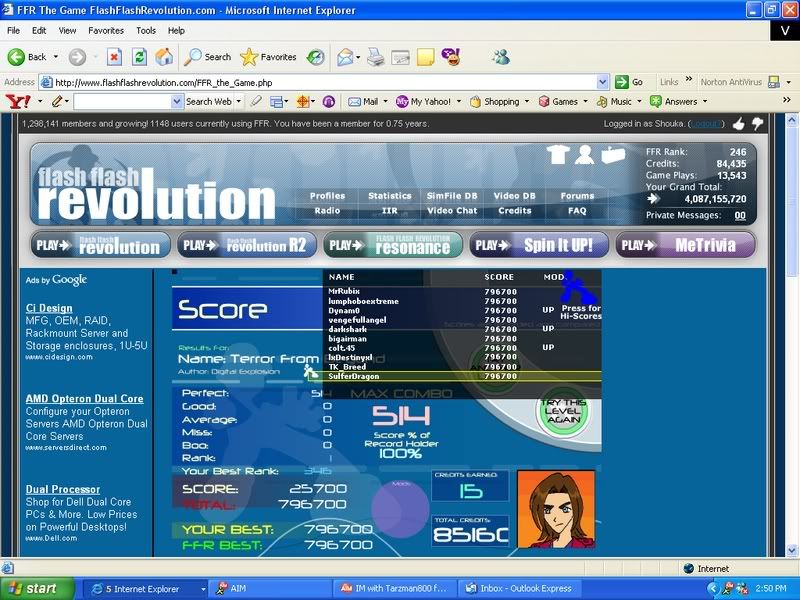Viewport: 800px width, 600px height.
Task: Click the IE Home toolbar icon
Action: (x=164, y=57)
